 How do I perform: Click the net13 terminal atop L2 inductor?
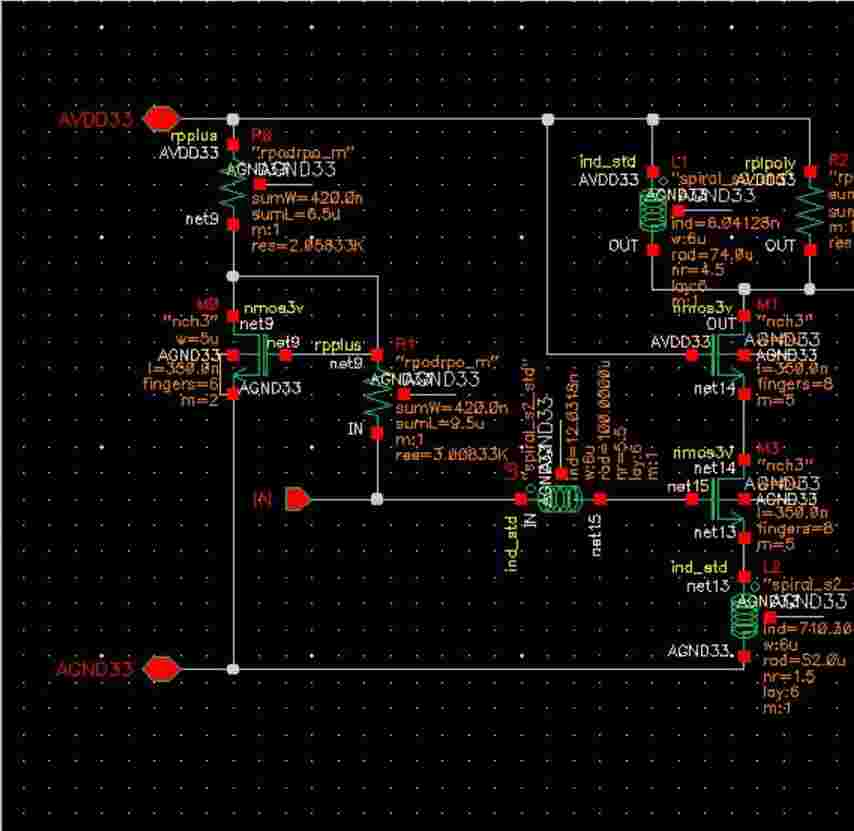point(744,576)
